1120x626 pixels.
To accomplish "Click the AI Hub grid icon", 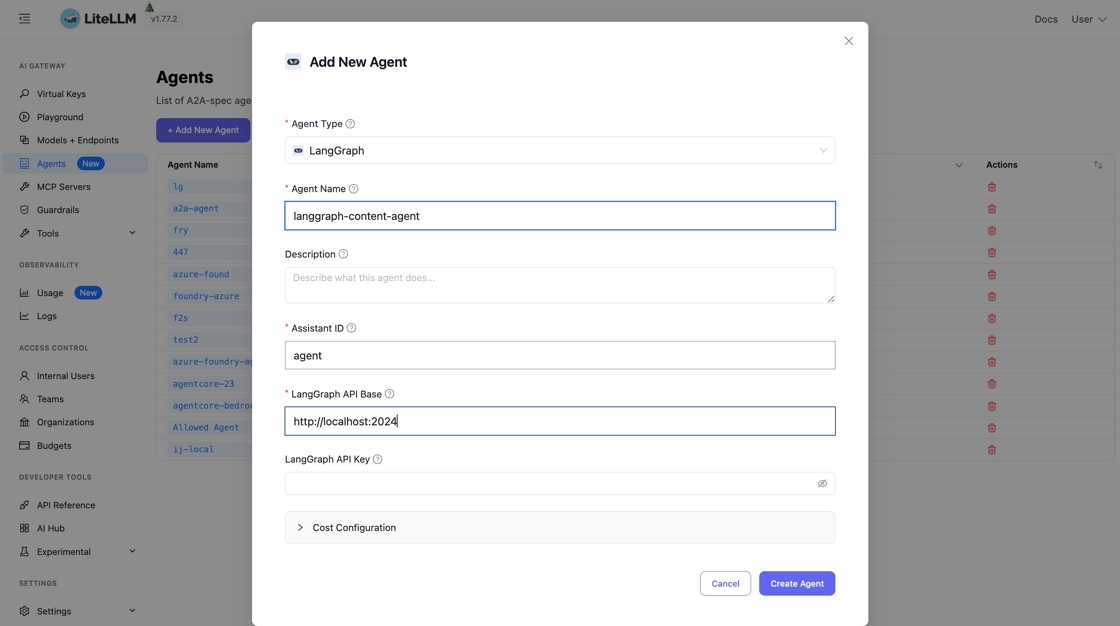I will [x=24, y=528].
